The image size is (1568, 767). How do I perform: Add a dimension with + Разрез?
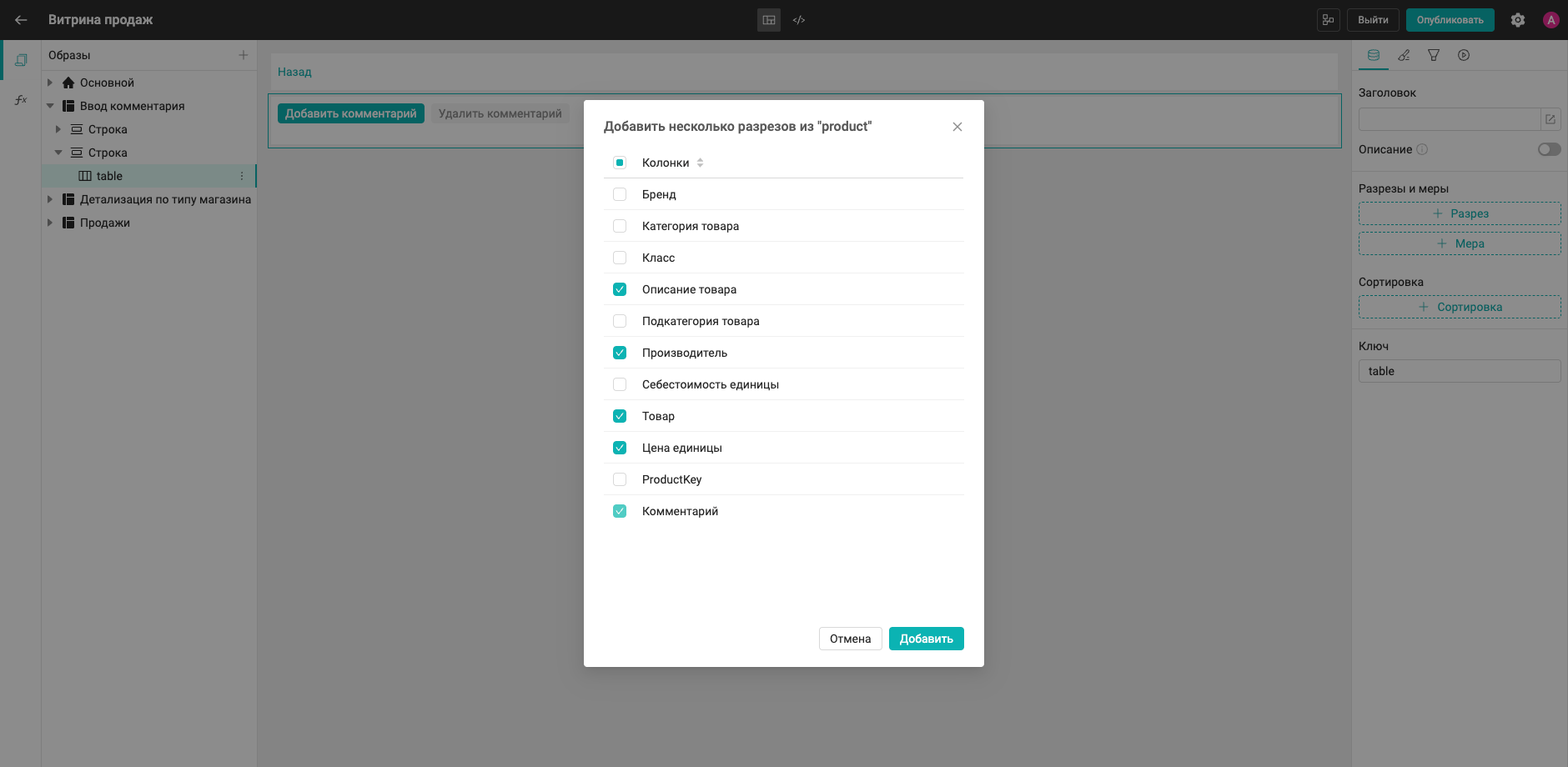click(1460, 213)
